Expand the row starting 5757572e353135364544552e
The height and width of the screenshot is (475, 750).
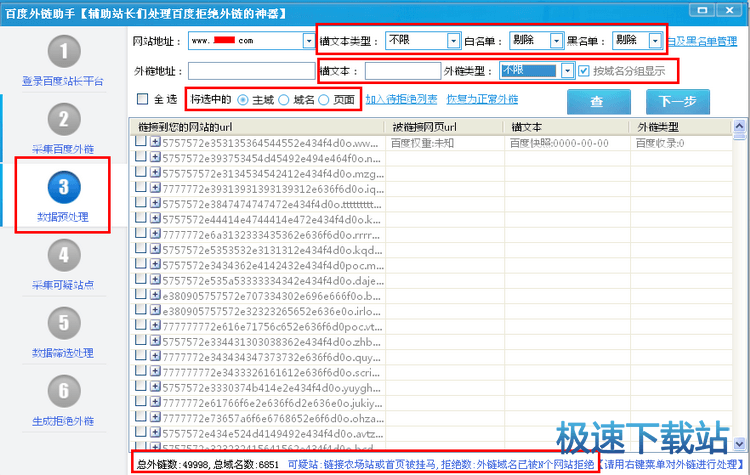tap(155, 142)
